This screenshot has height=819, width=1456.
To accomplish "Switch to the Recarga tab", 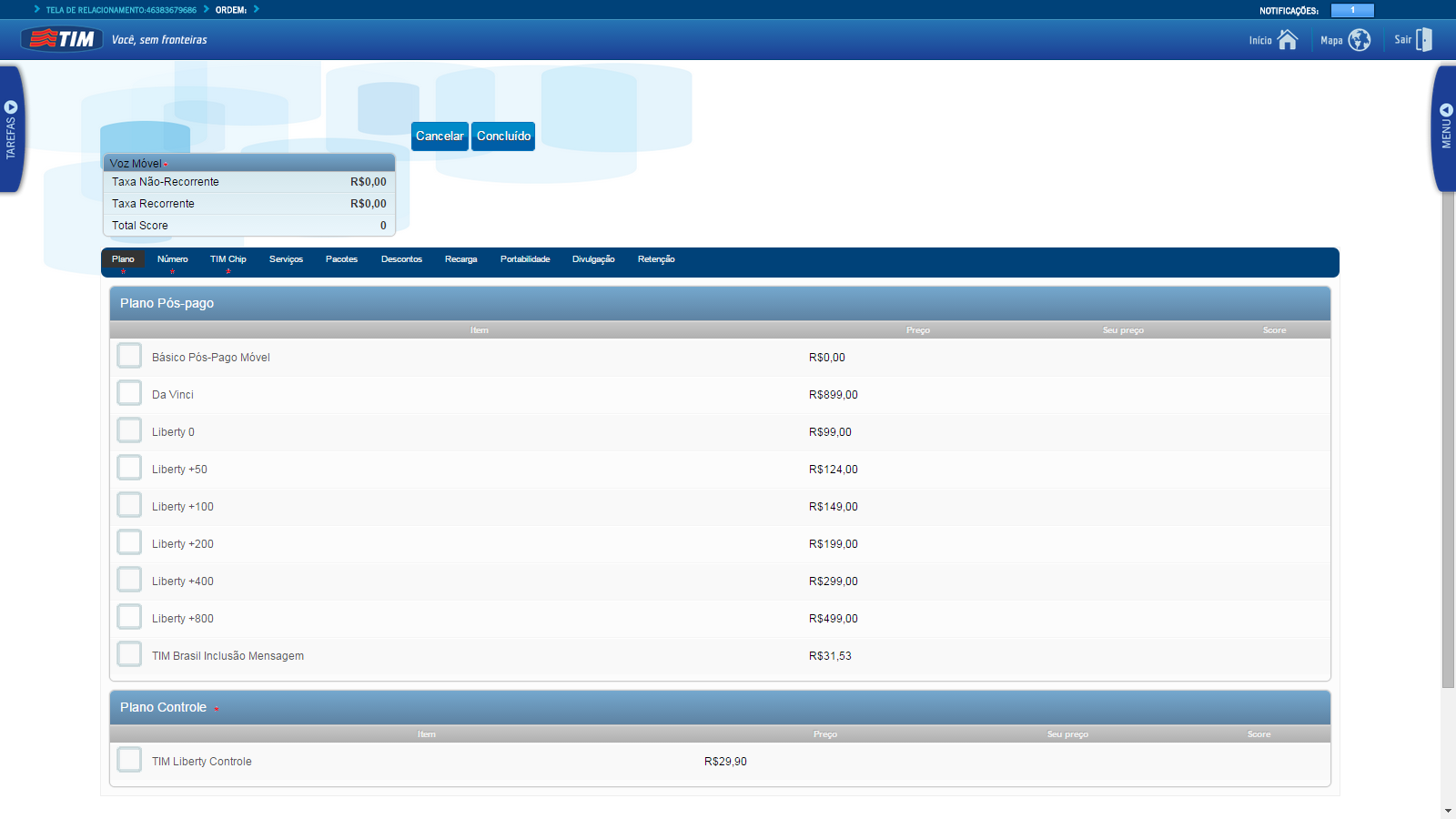I will pyautogui.click(x=460, y=259).
